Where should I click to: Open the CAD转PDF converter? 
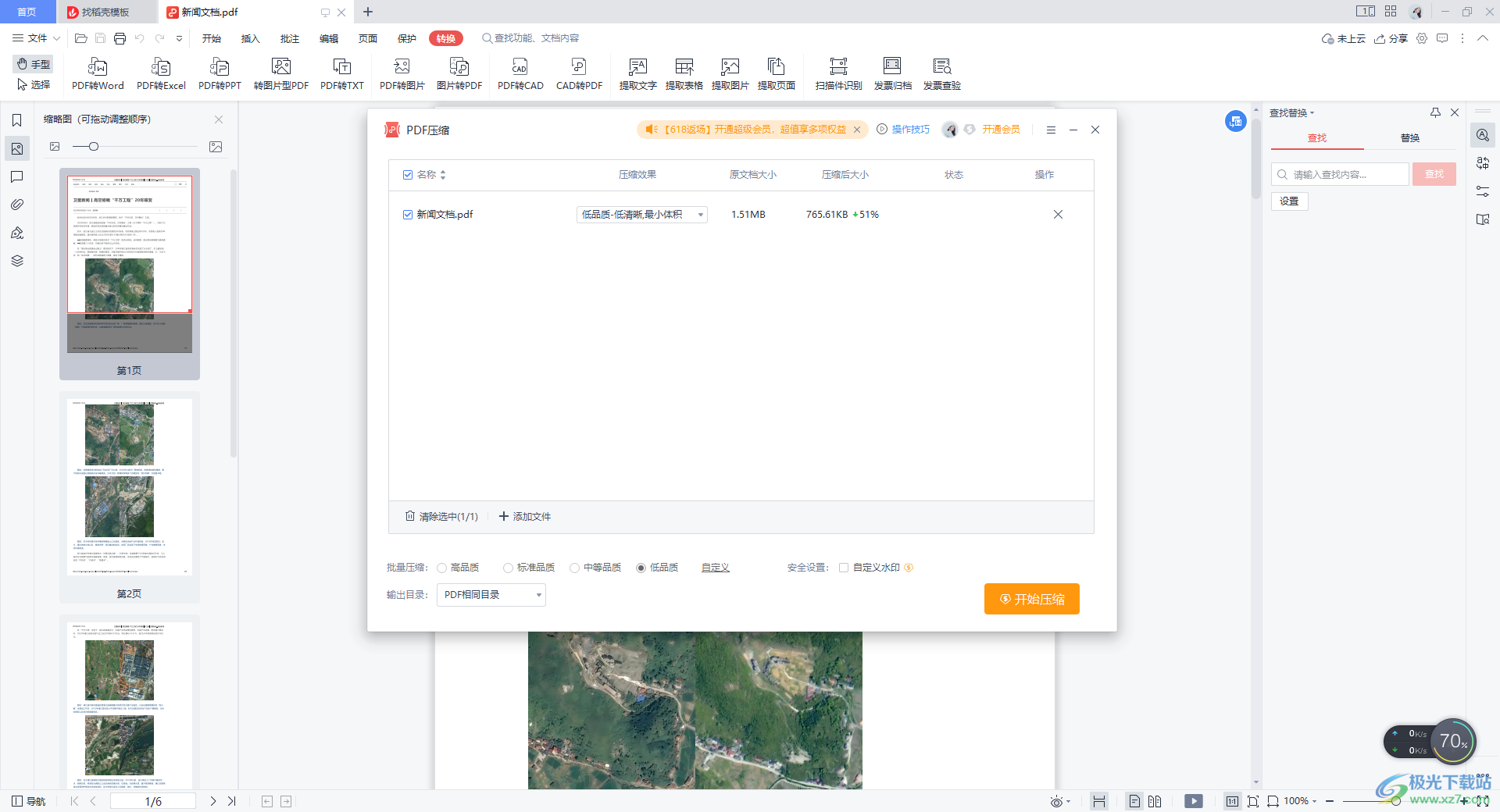coord(579,74)
